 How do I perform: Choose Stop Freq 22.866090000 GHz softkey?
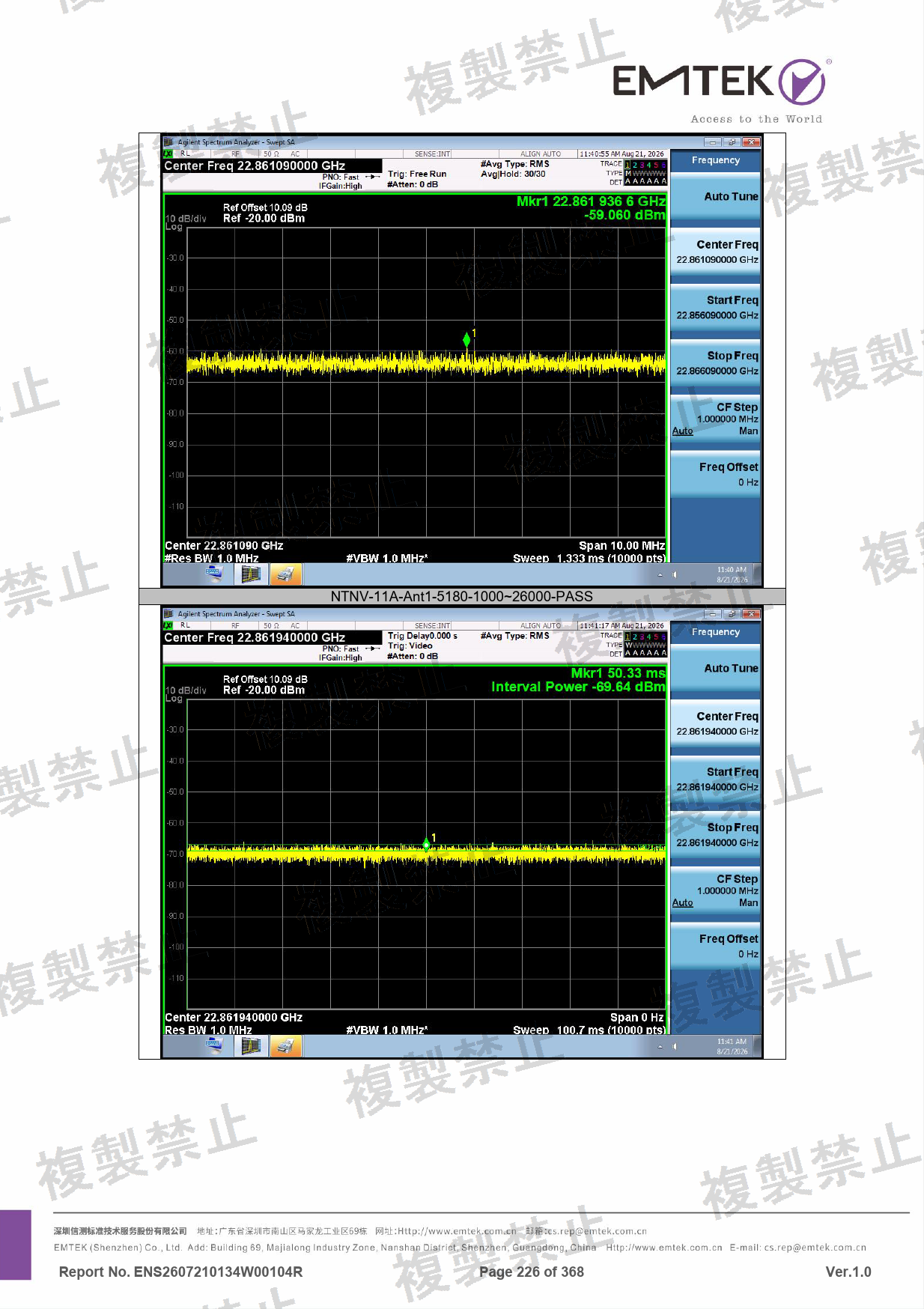(715, 362)
